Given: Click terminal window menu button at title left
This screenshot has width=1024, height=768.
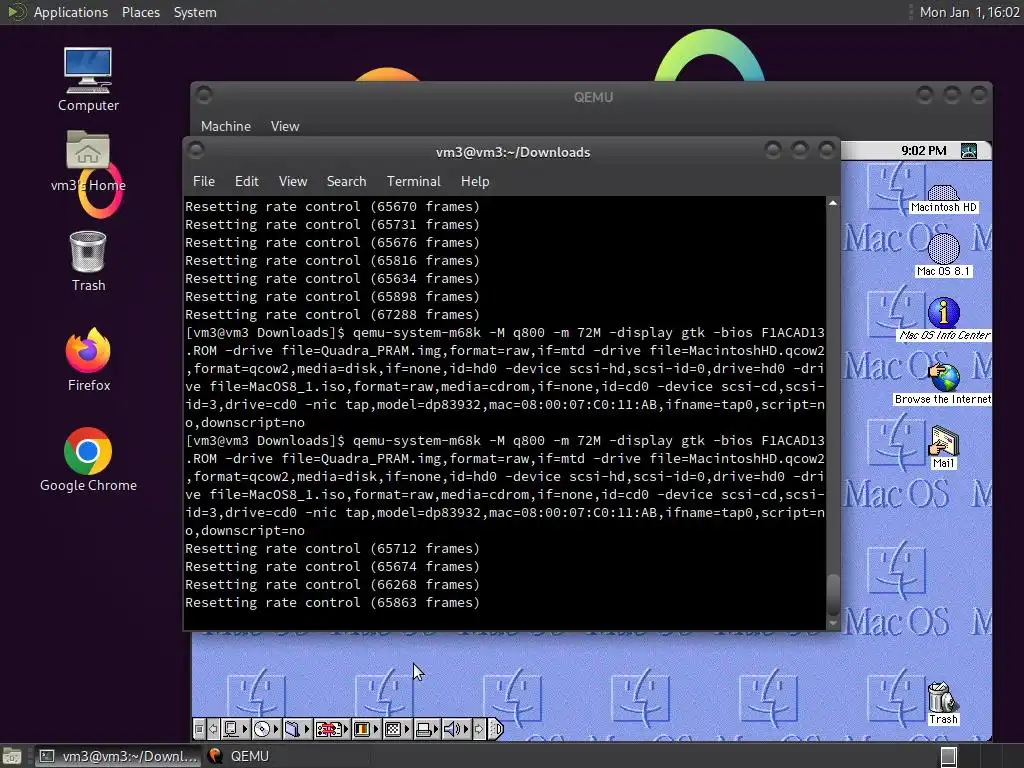Looking at the screenshot, I should pos(196,151).
